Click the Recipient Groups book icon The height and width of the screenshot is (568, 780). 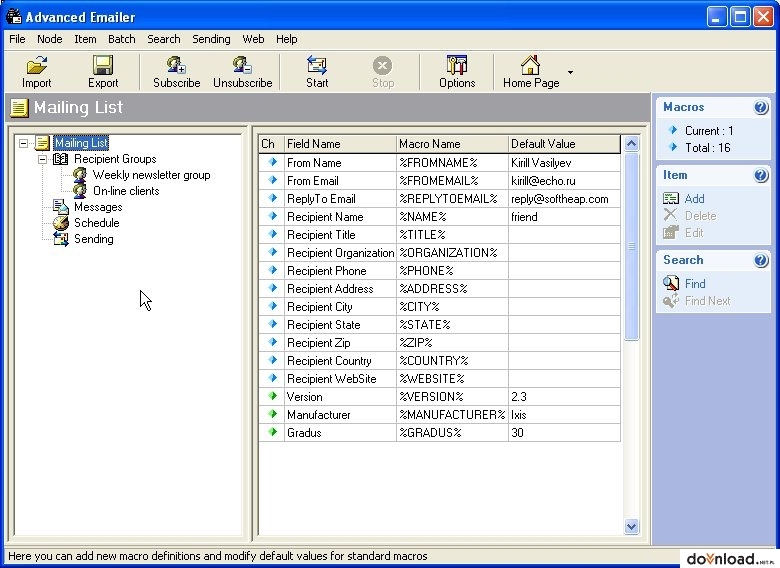click(x=61, y=159)
